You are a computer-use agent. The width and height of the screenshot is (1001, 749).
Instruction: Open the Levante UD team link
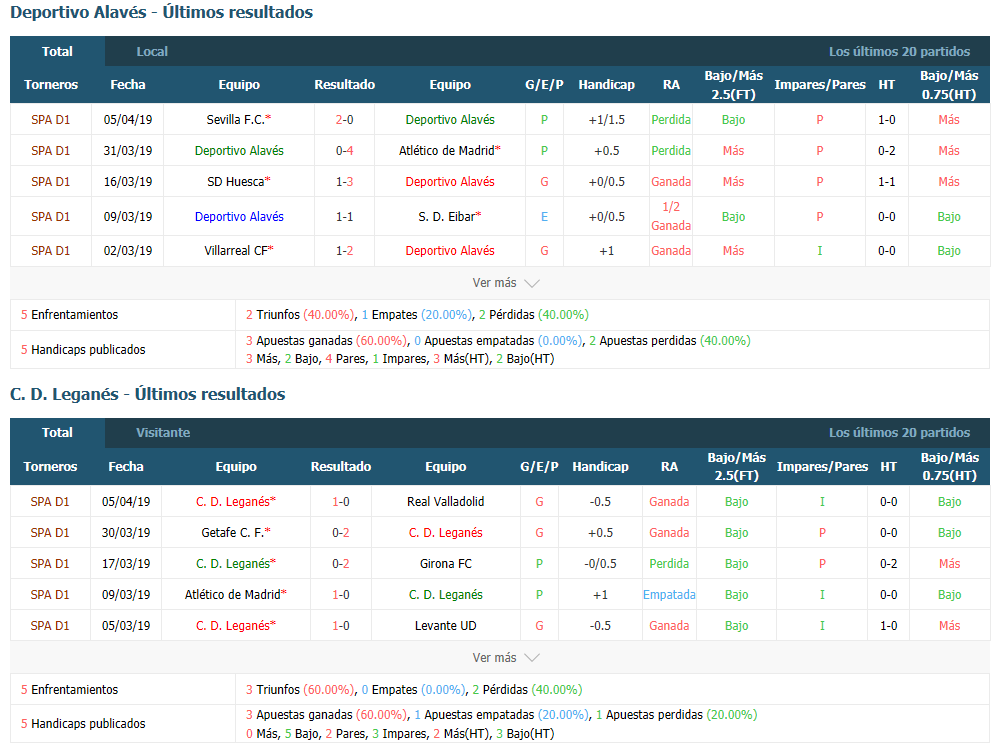coord(446,626)
